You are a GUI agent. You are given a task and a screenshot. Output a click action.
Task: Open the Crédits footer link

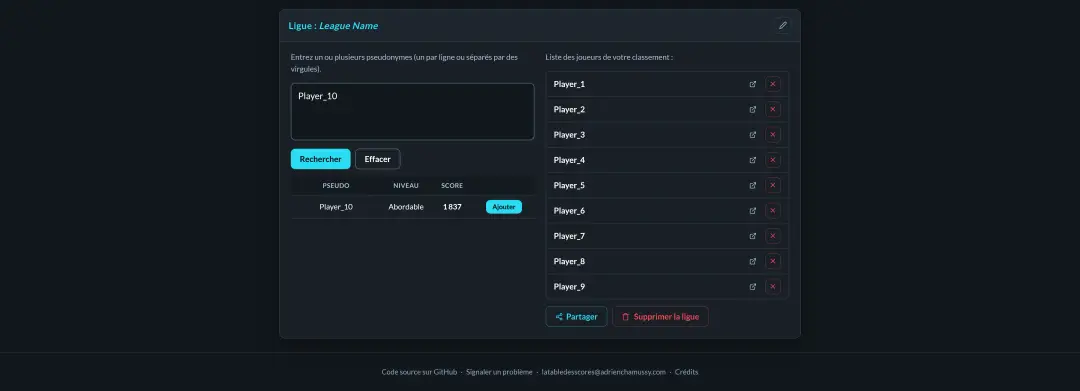pyautogui.click(x=686, y=372)
